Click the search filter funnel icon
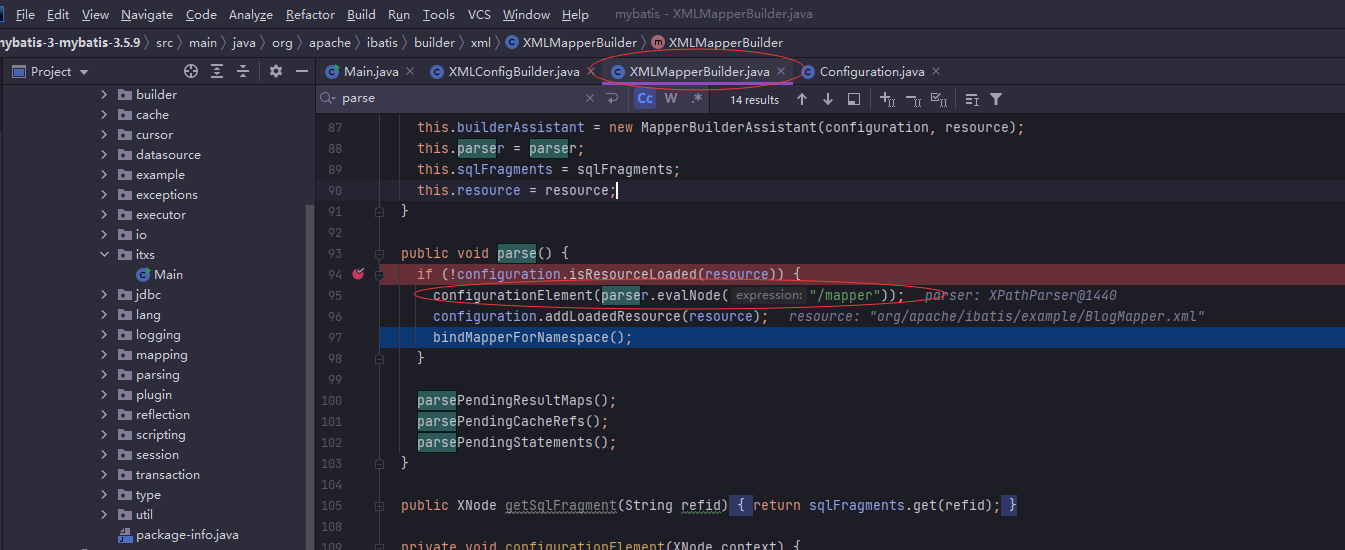 tap(996, 99)
